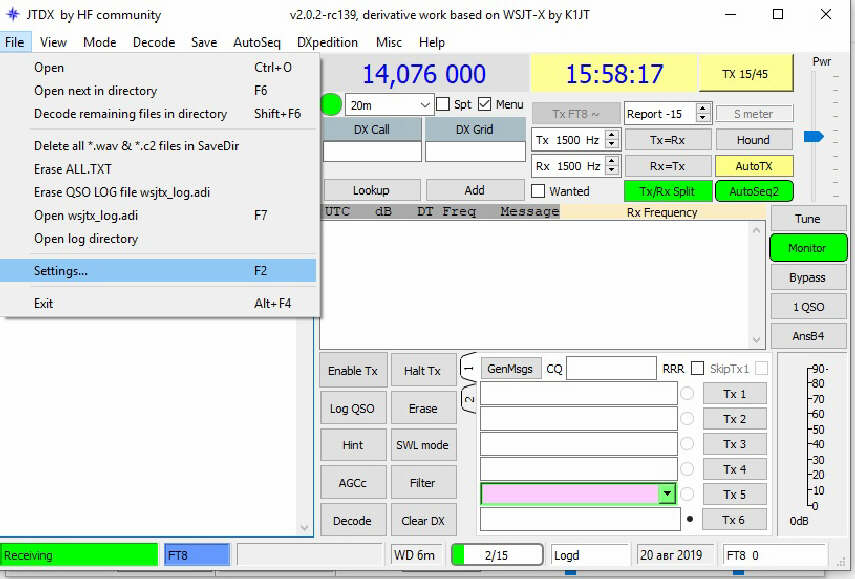Select Settings... in the File menu
The height and width of the screenshot is (579, 855).
158,270
